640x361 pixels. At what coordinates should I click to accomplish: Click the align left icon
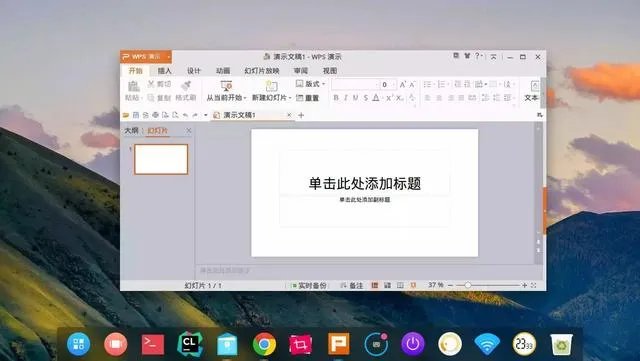click(x=428, y=98)
